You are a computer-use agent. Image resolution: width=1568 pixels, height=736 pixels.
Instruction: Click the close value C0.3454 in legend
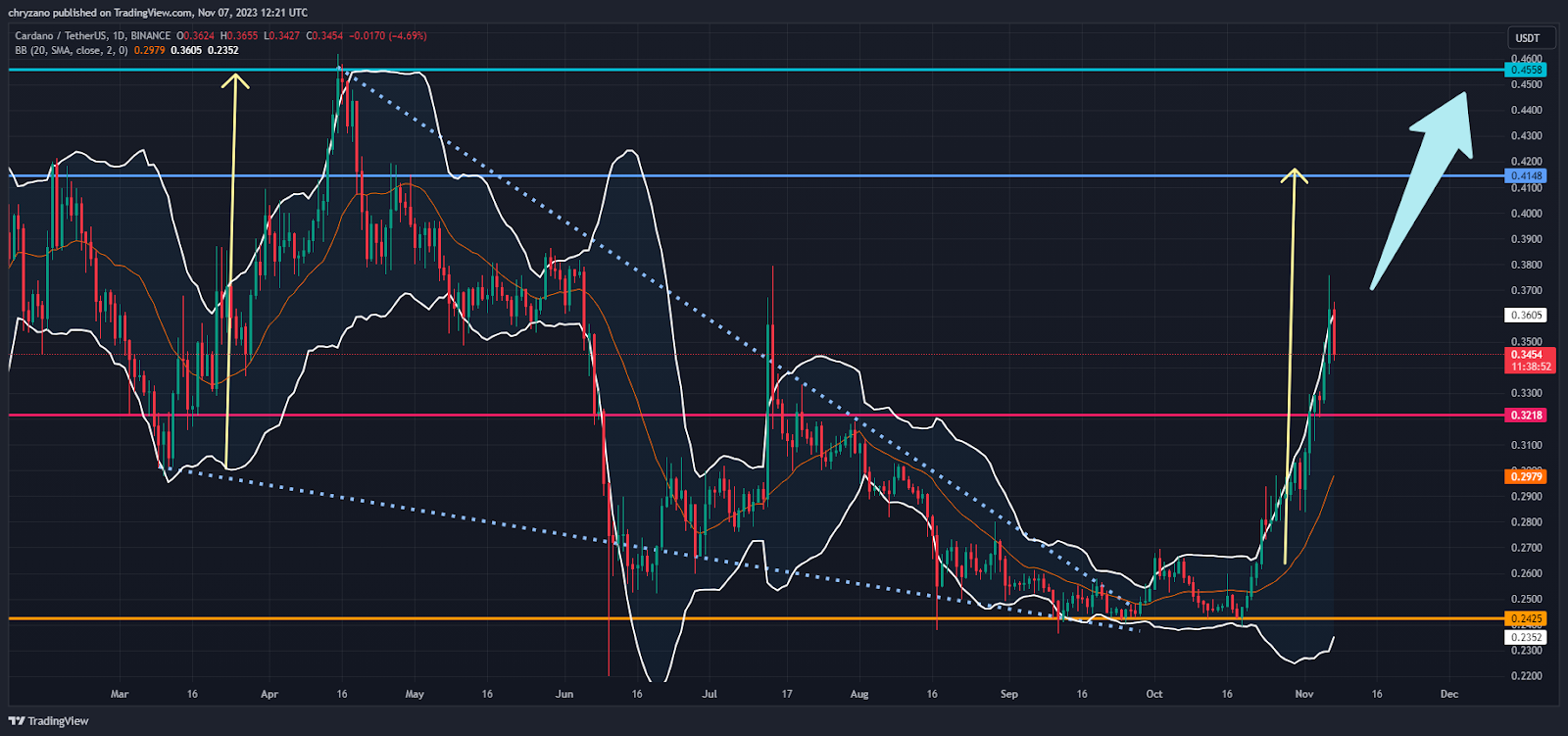pos(324,36)
